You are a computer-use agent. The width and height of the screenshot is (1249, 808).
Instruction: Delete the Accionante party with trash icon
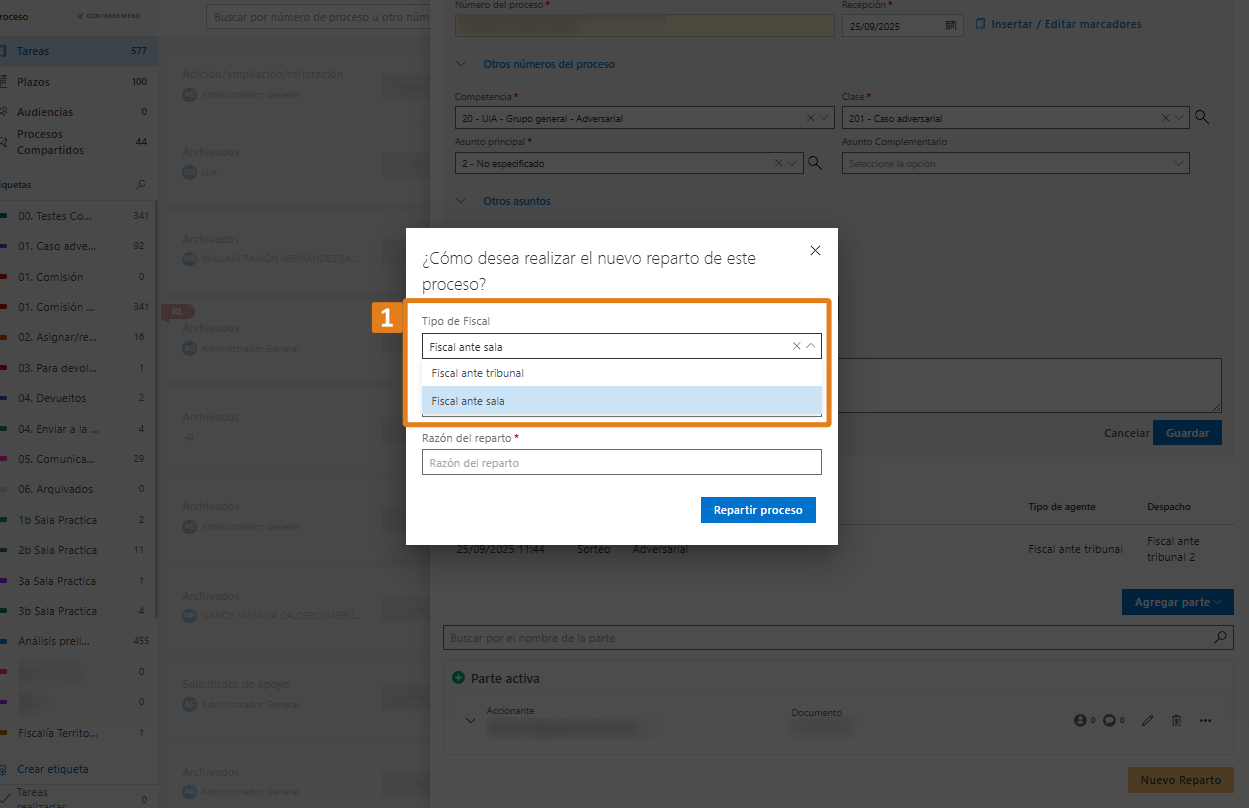(x=1176, y=720)
